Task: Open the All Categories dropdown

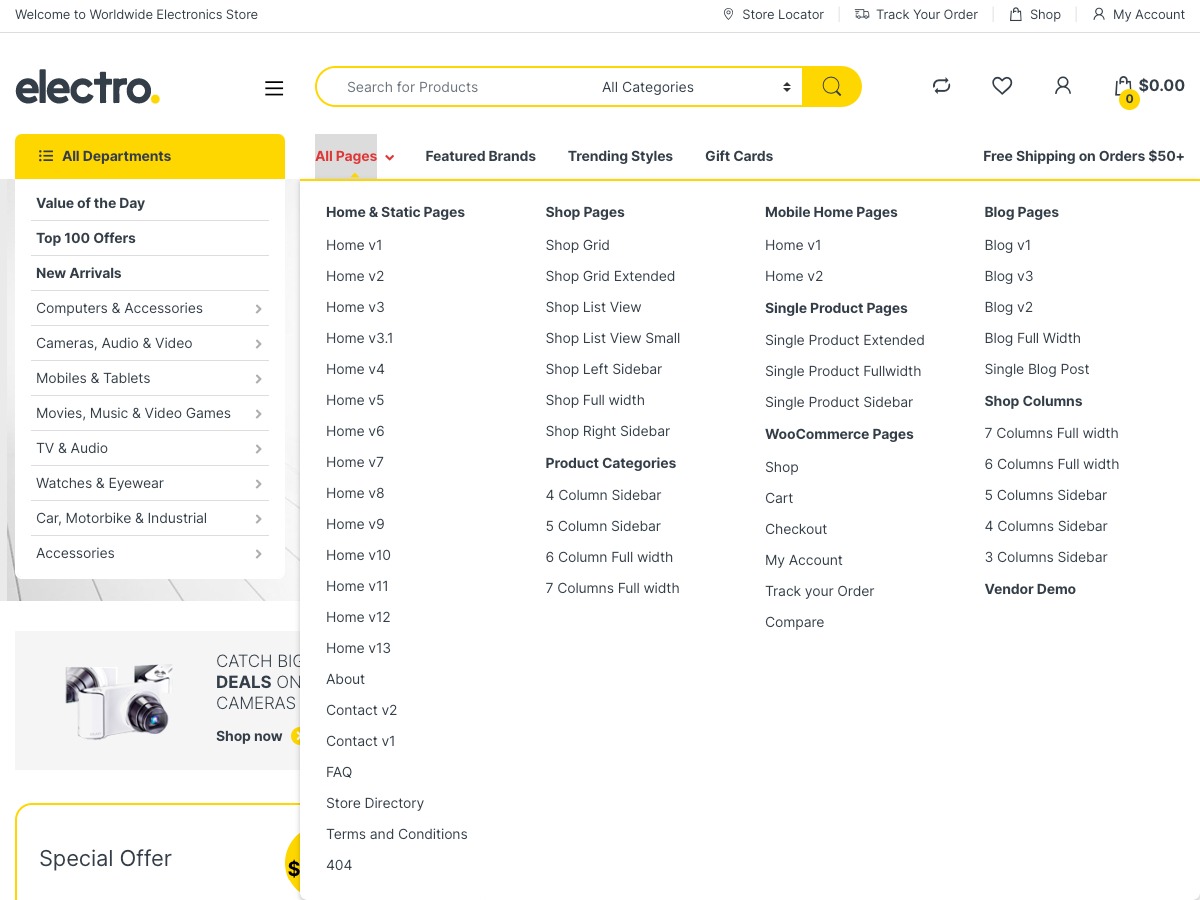Action: 695,87
